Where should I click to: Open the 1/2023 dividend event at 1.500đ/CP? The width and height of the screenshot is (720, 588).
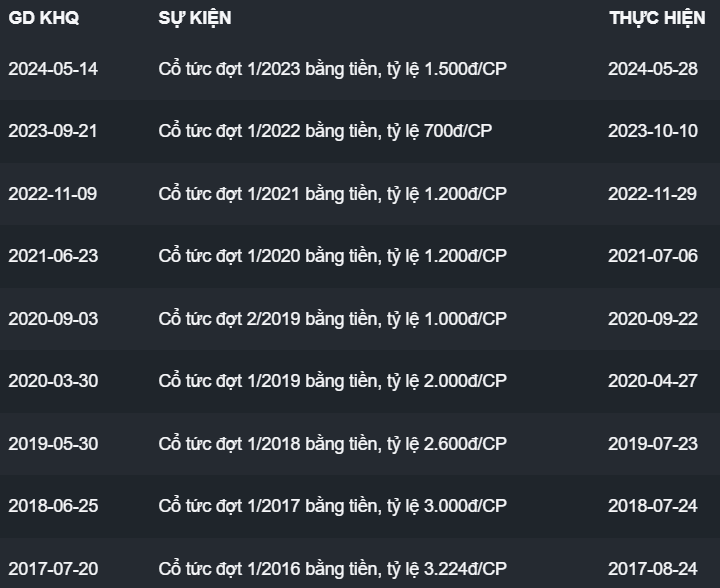(332, 69)
